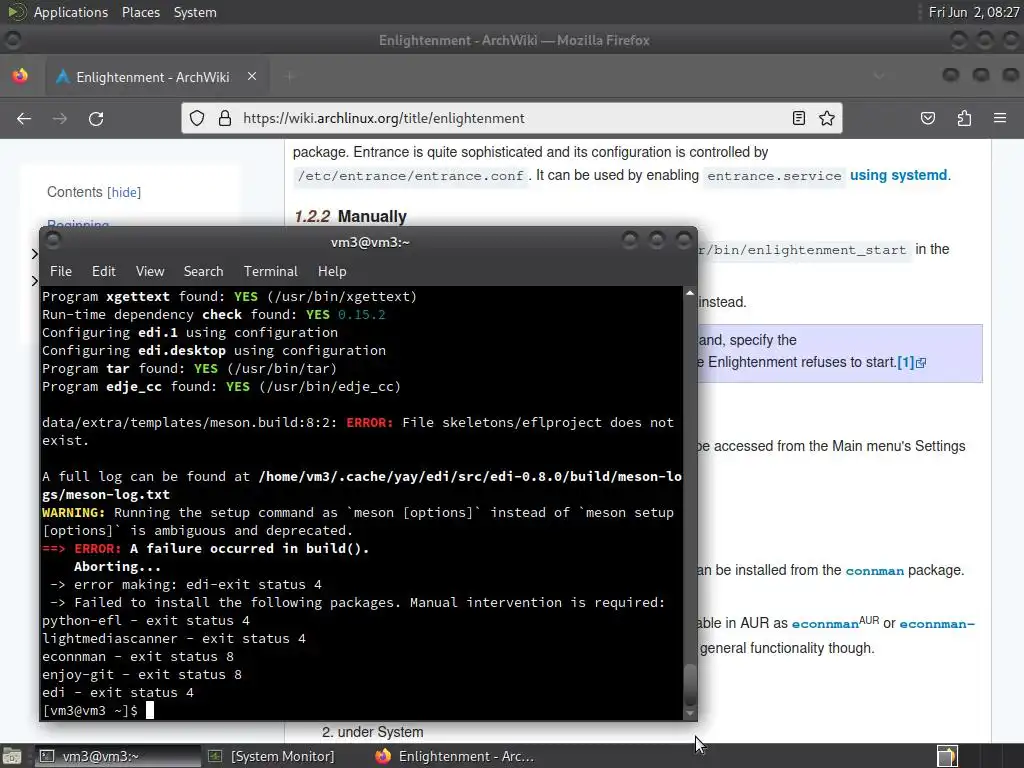This screenshot has width=1024, height=768.
Task: Click /etc/entrance/entrance.conf code text
Action: (x=410, y=176)
